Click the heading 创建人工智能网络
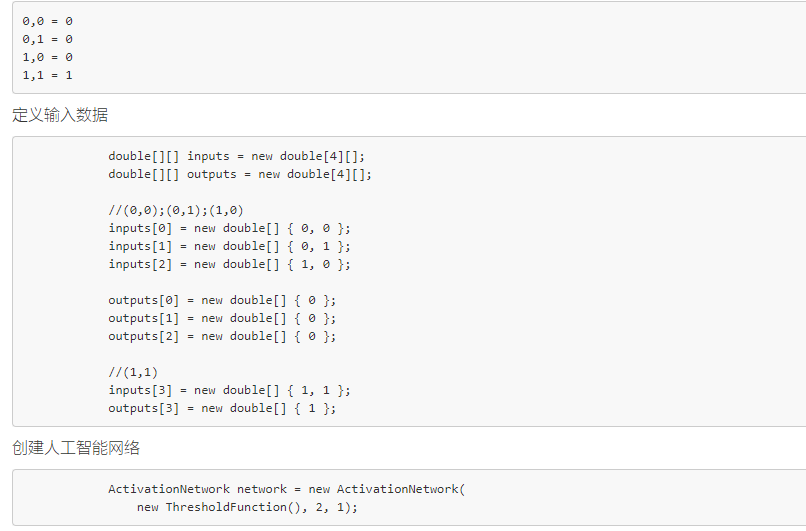 tap(76, 448)
